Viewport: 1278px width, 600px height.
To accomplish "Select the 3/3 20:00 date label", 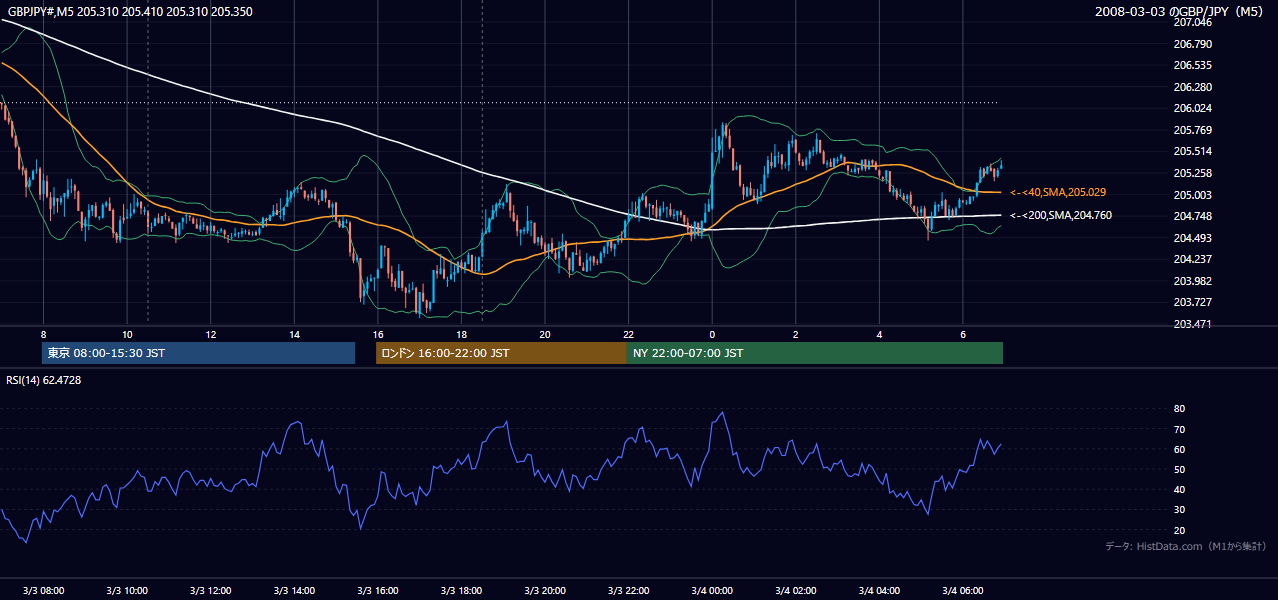I will click(x=544, y=590).
